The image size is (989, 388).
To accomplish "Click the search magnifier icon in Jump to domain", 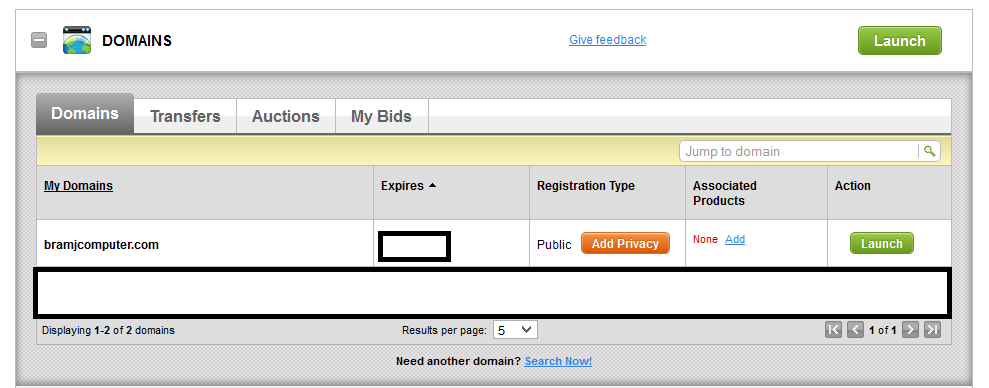I will tap(929, 151).
